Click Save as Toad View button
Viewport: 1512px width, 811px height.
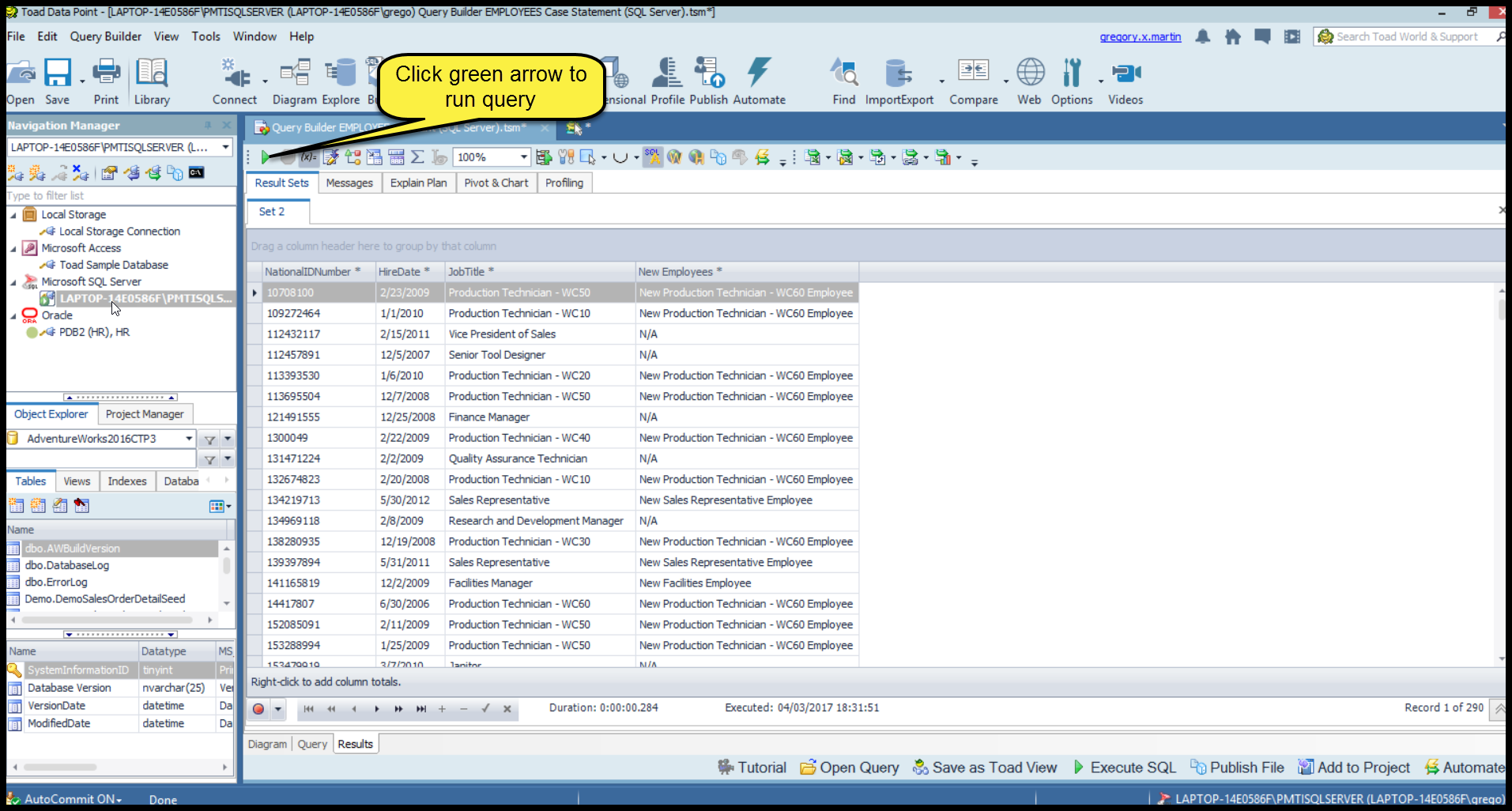985,768
